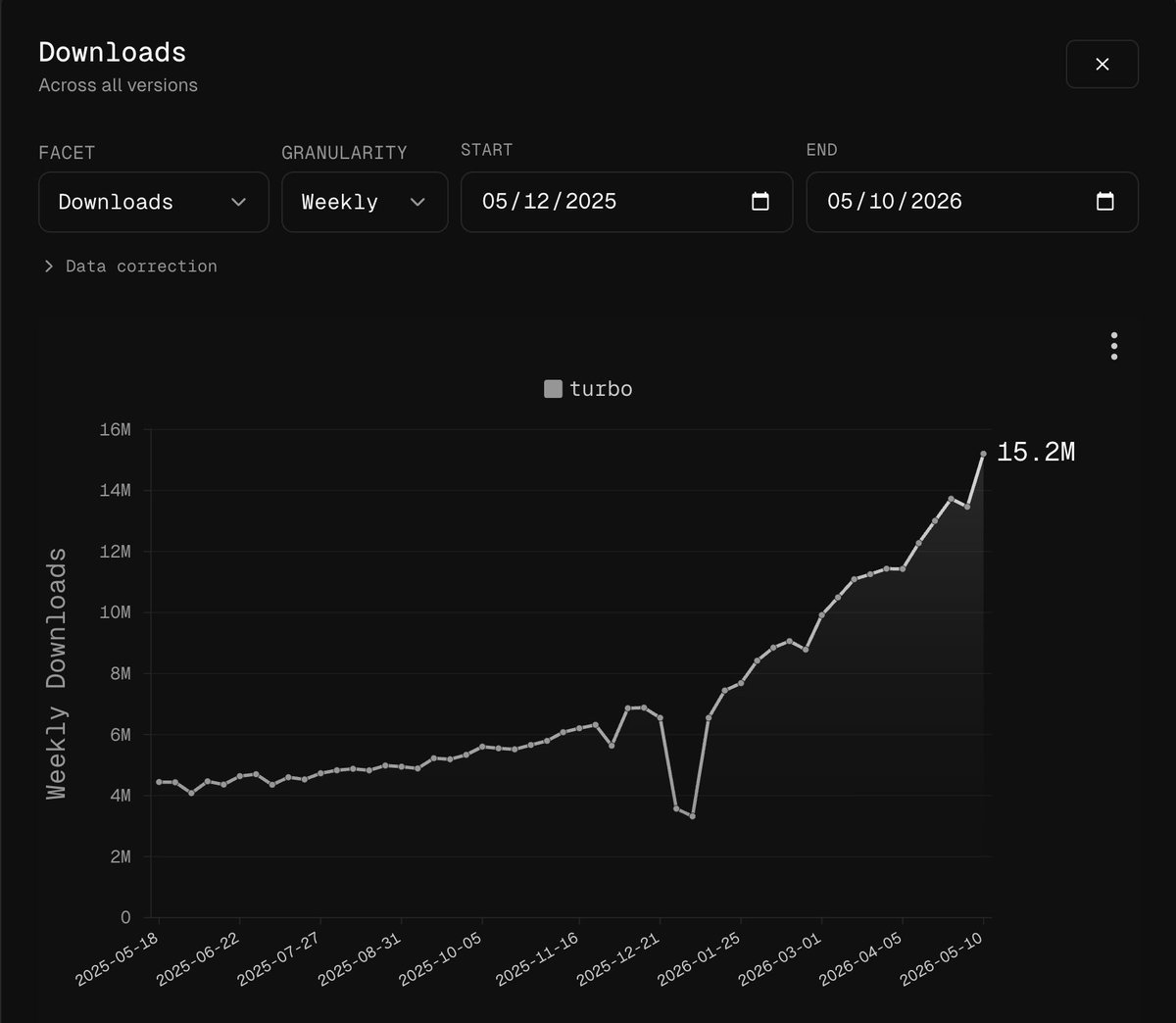
Task: Click the 2025-08-31 x-axis date label
Action: (362, 959)
